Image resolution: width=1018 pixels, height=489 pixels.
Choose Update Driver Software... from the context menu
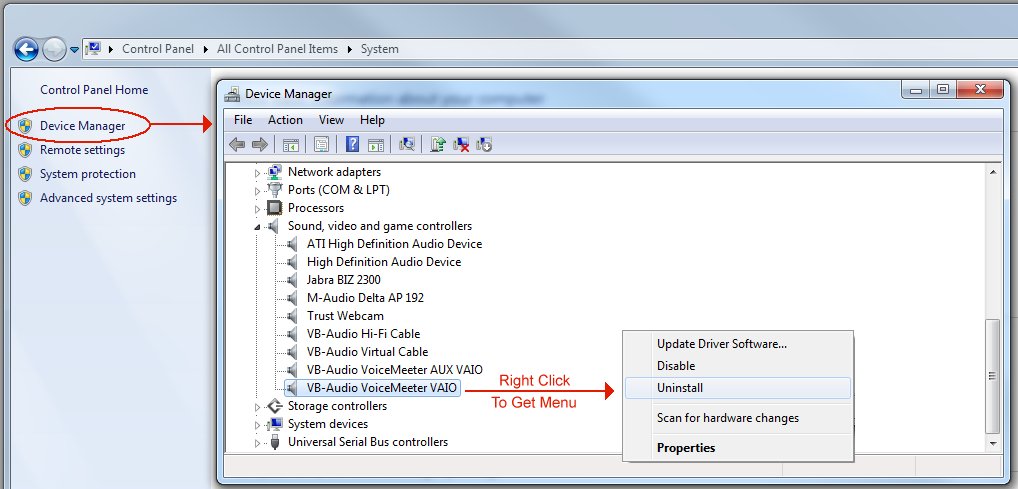(x=737, y=344)
